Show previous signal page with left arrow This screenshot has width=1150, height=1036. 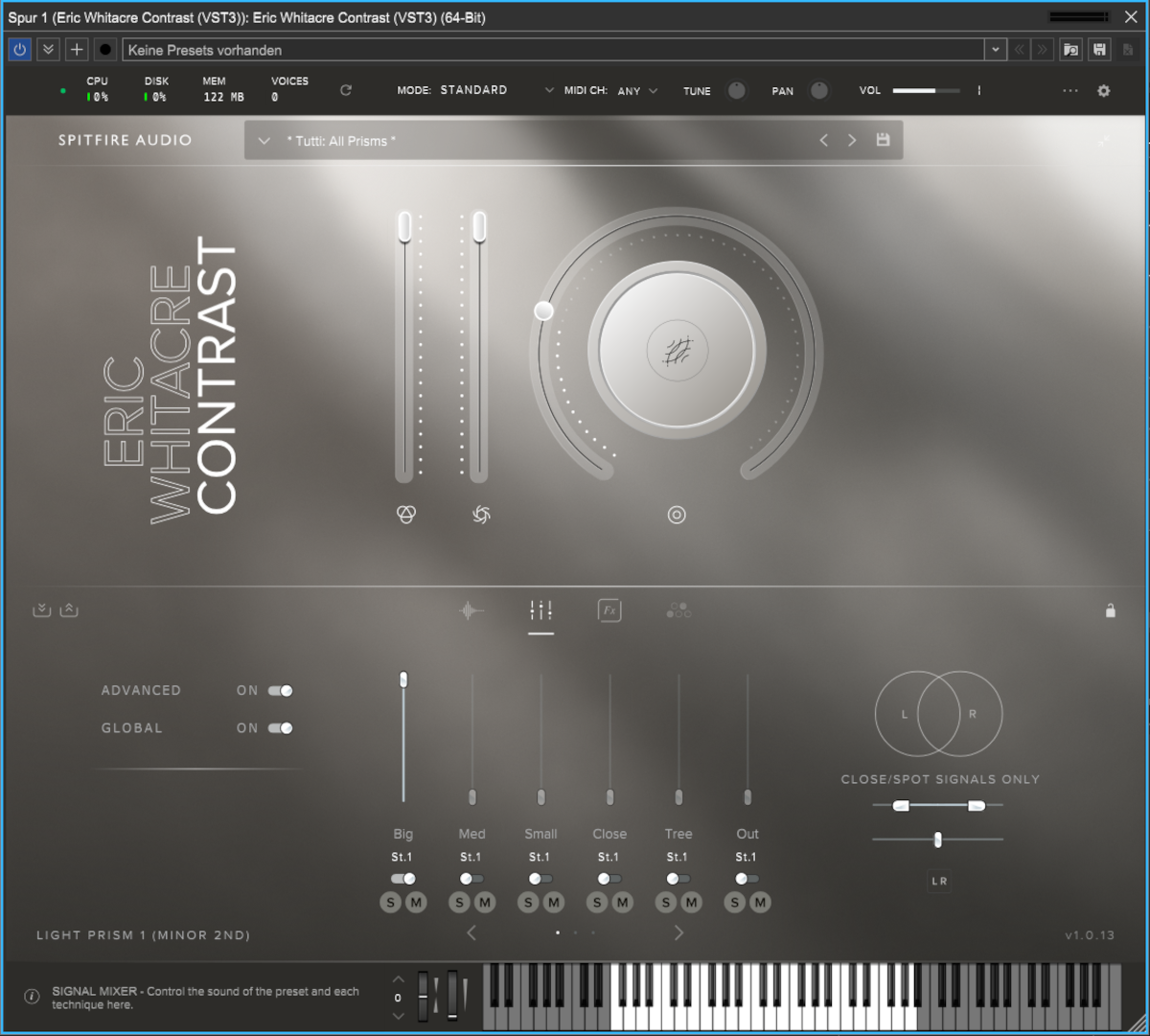[471, 932]
